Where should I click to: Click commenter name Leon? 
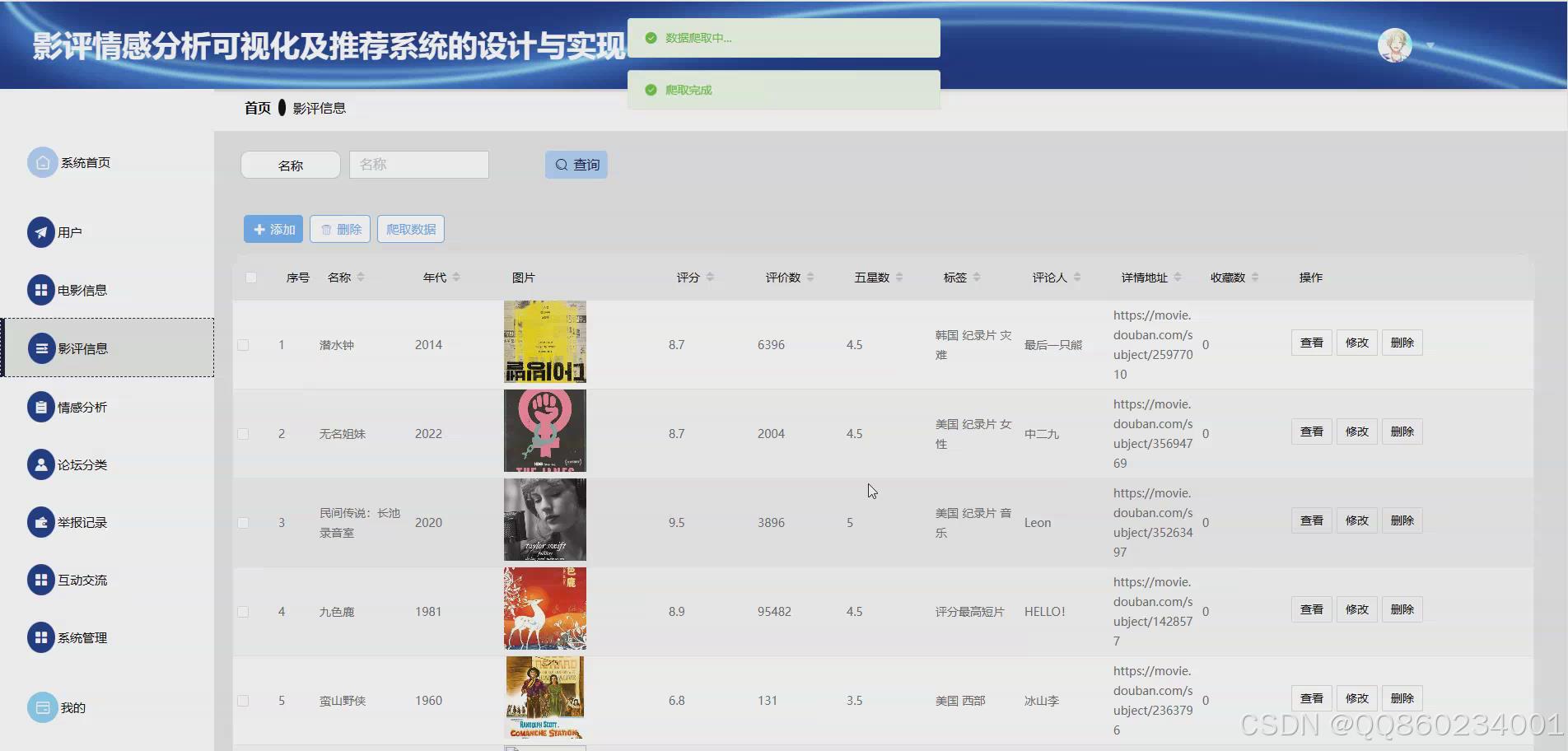1038,523
